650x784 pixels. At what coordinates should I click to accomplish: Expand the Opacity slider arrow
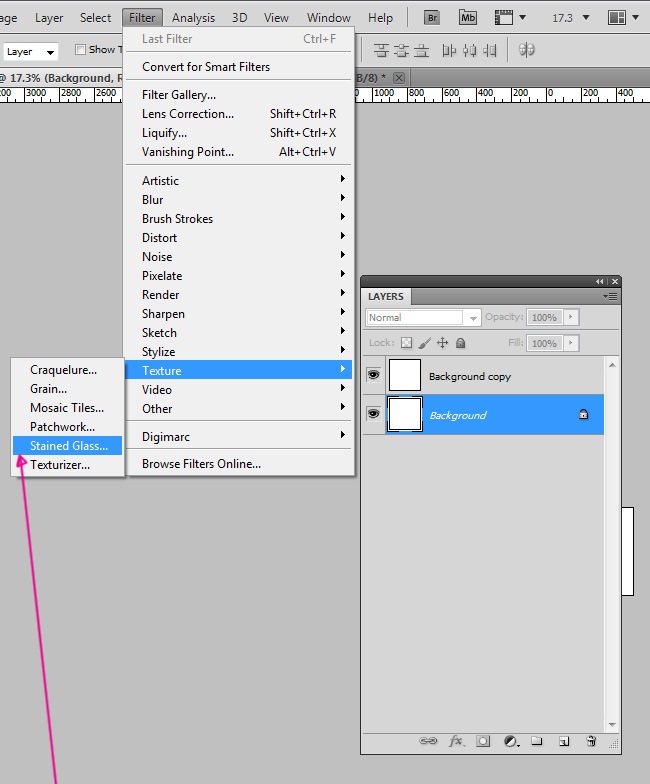click(x=571, y=317)
